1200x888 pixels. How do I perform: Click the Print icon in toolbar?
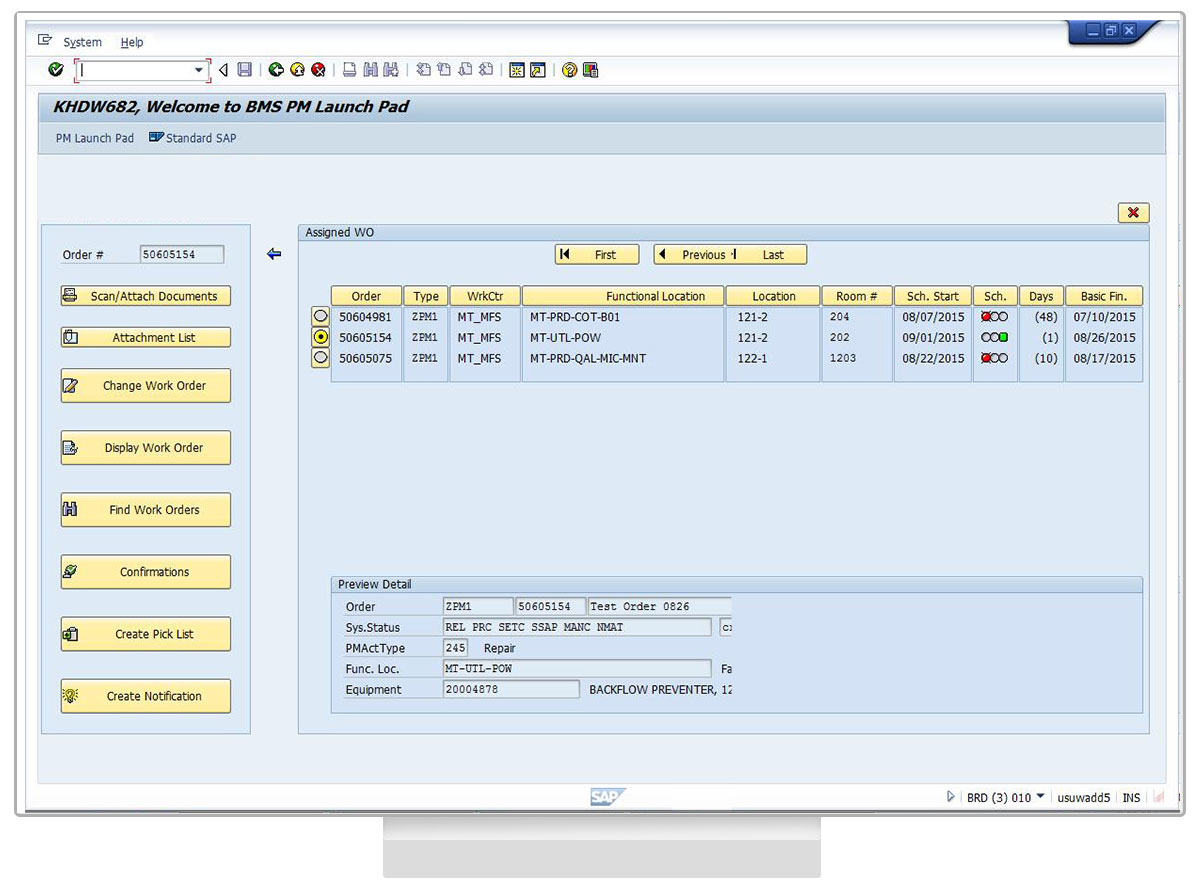click(349, 70)
